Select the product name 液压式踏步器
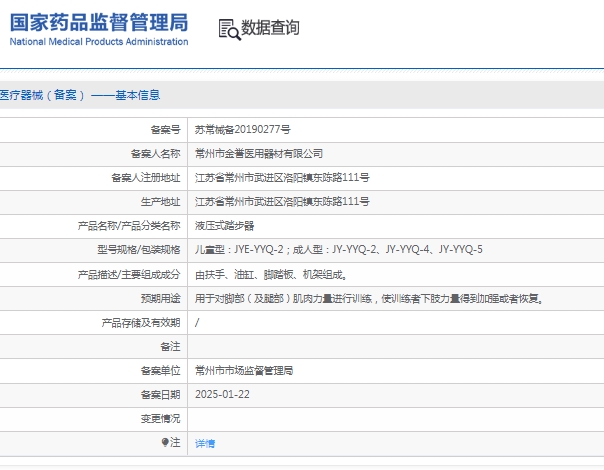This screenshot has height=470, width=604. (224, 226)
